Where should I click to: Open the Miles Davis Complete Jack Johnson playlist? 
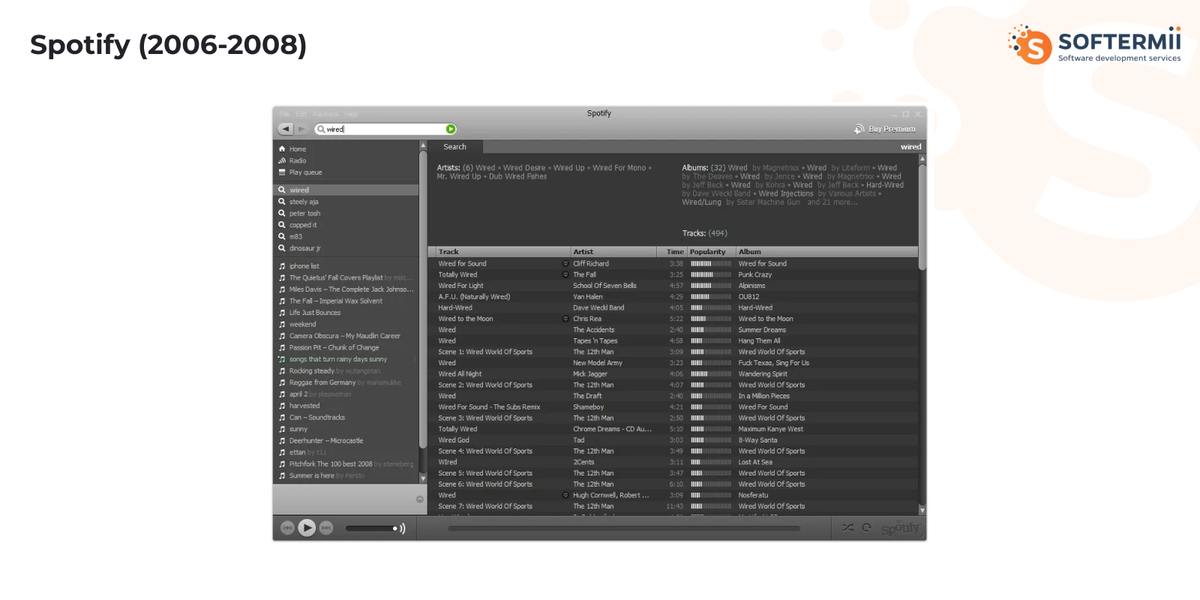pos(345,289)
